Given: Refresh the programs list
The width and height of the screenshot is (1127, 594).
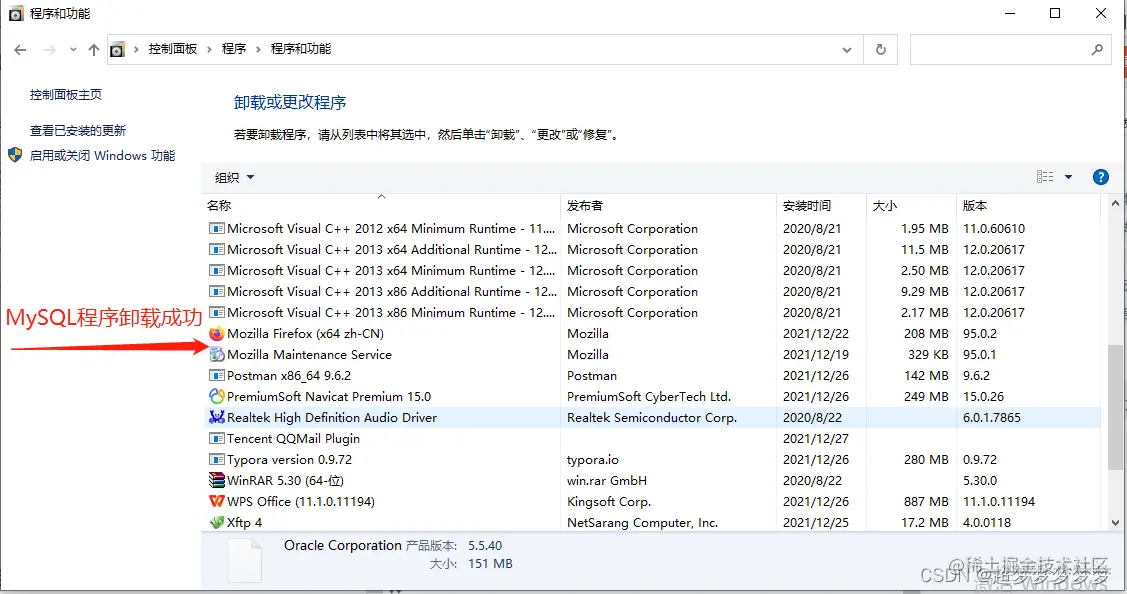Looking at the screenshot, I should pos(880,50).
